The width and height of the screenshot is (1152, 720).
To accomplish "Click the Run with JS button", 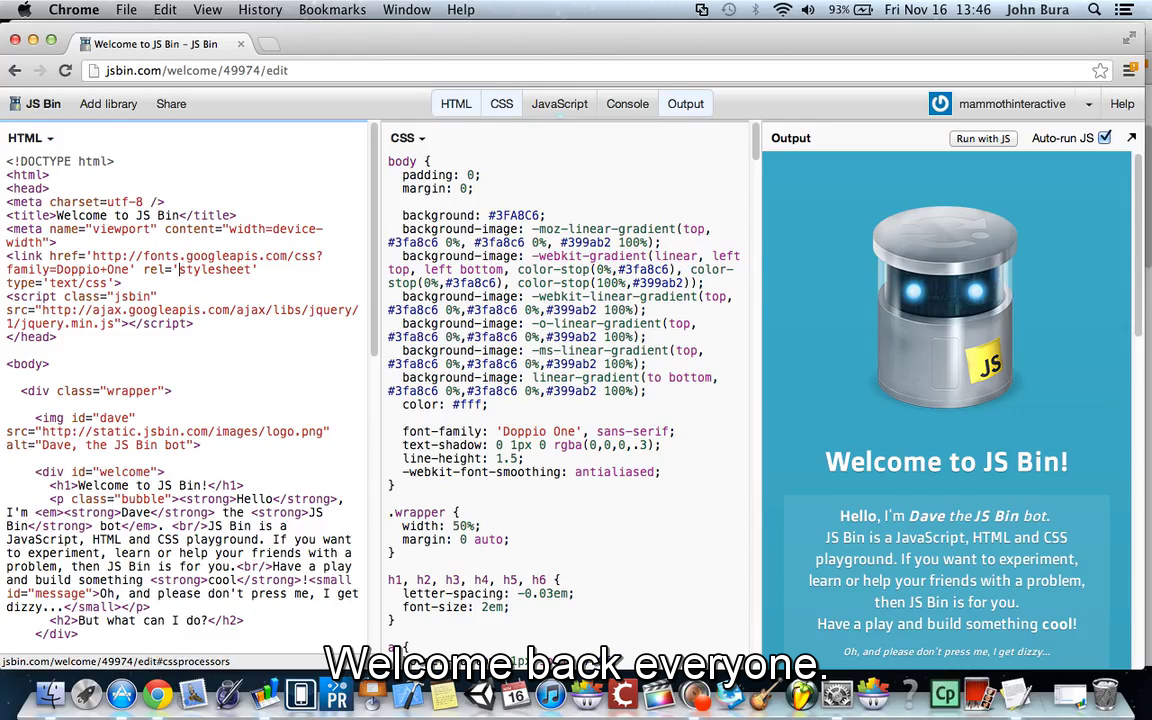I will [x=983, y=138].
